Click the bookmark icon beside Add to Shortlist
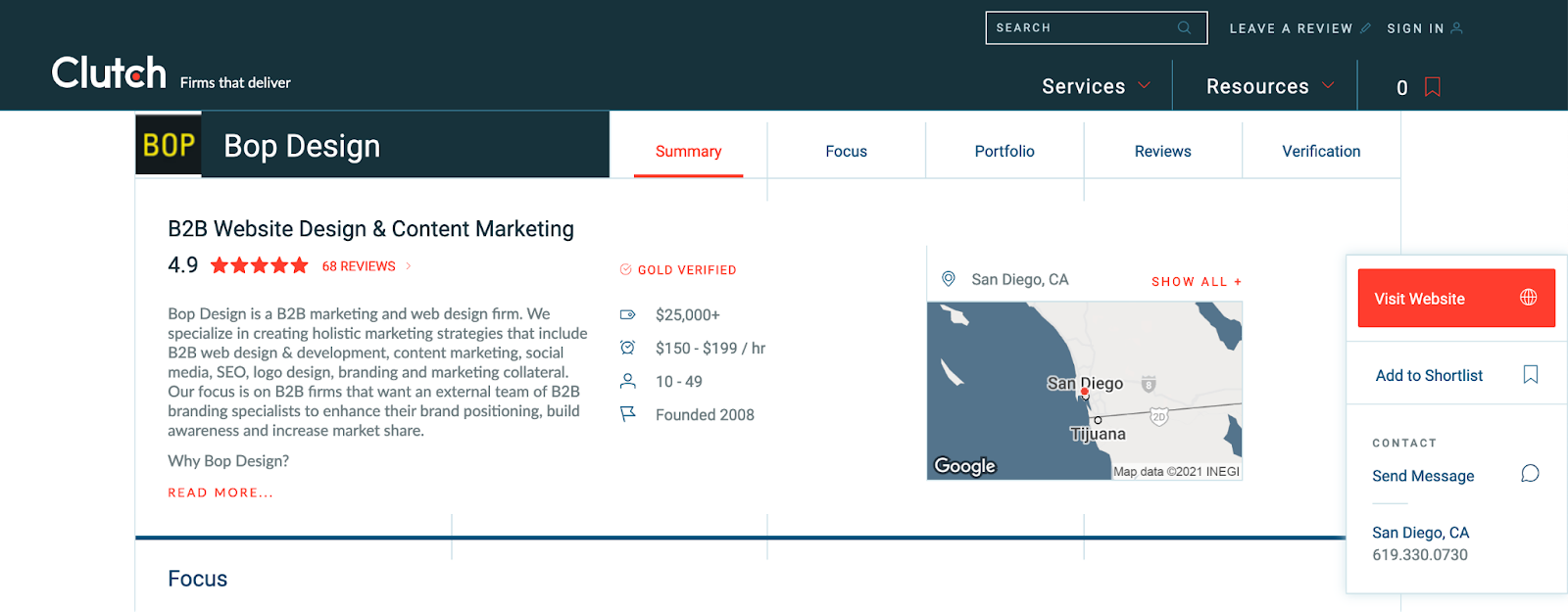 (1531, 374)
